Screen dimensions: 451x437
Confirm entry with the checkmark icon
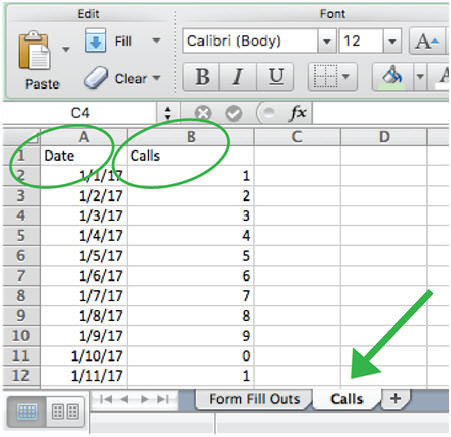(x=234, y=113)
